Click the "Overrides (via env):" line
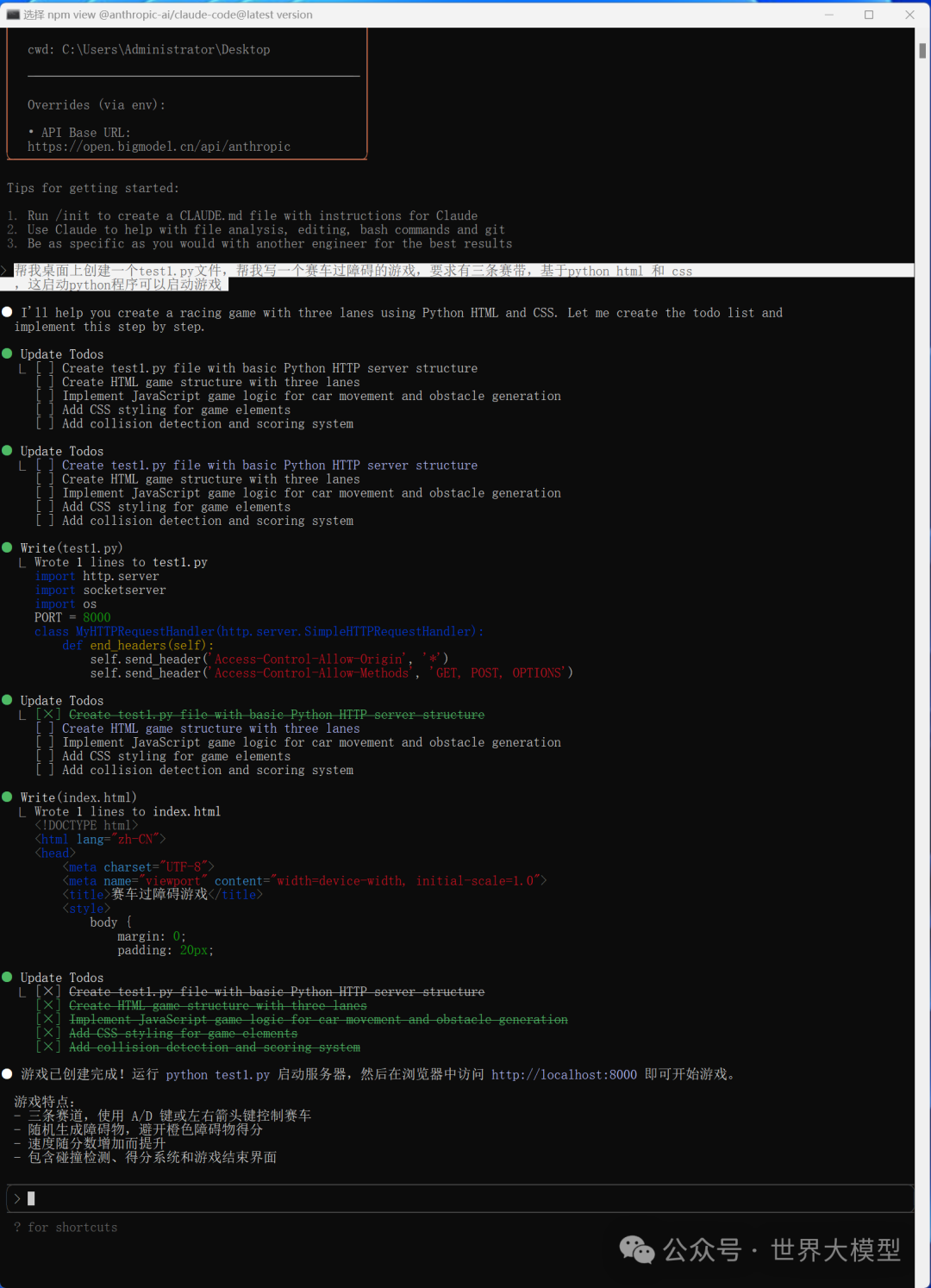This screenshot has width=931, height=1288. click(97, 105)
